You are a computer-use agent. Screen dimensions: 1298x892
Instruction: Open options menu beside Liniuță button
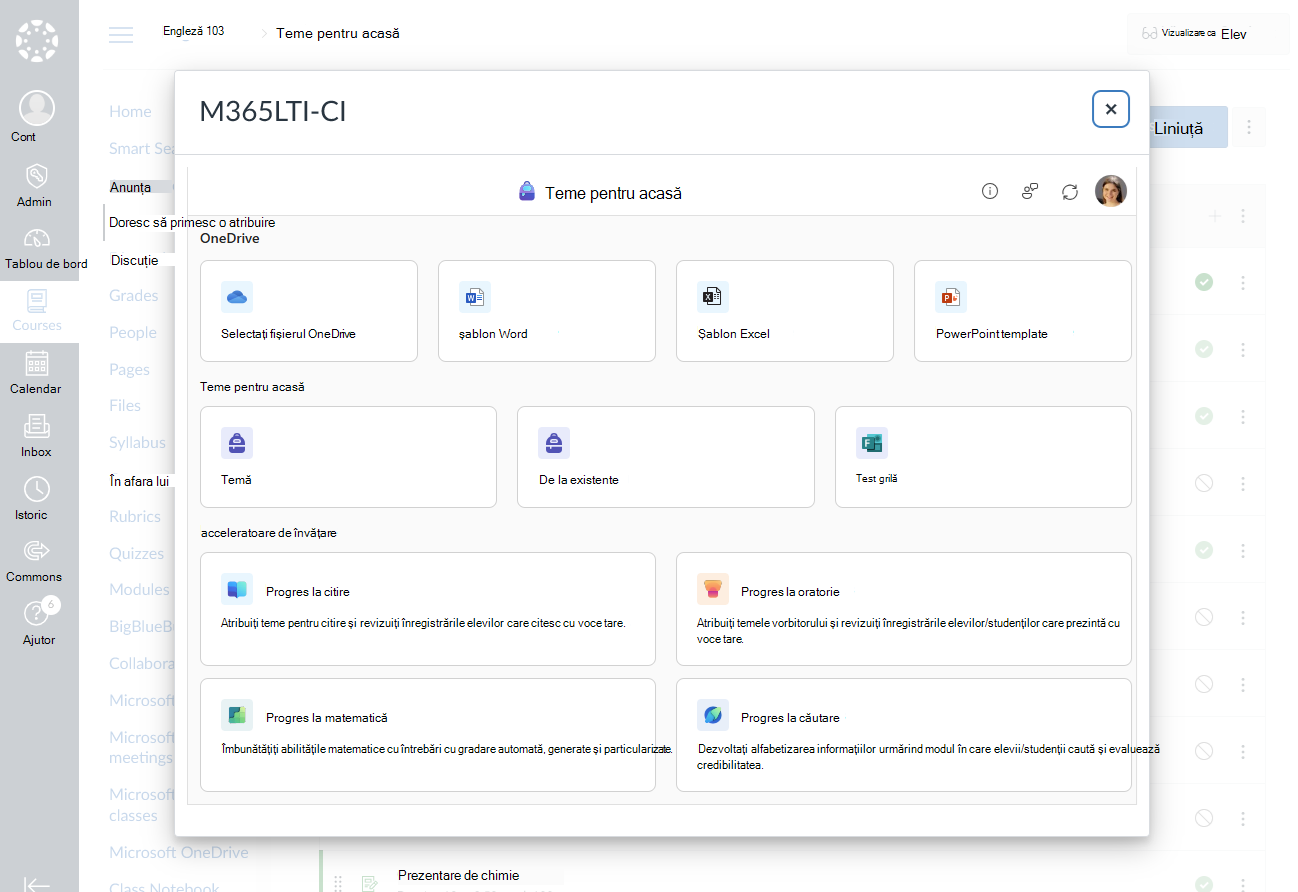coord(1249,128)
